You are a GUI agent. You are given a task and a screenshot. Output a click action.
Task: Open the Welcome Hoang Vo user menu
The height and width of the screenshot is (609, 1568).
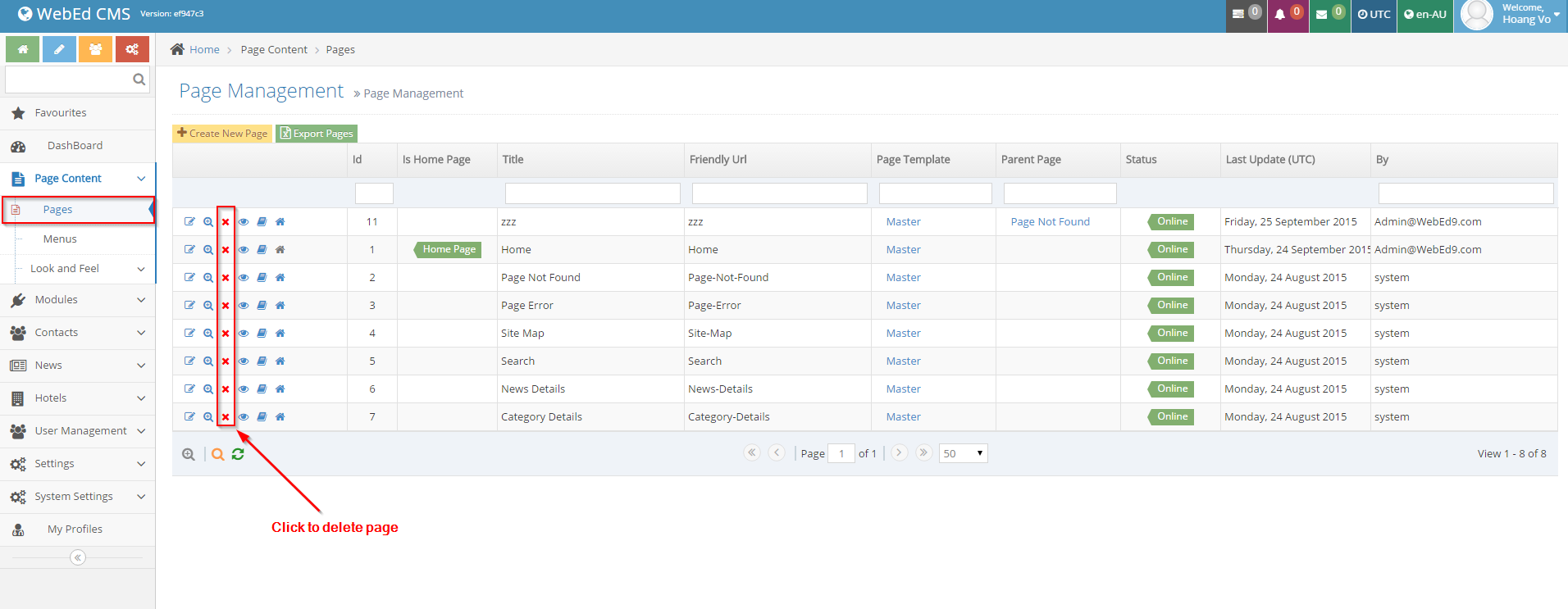coord(1511,15)
